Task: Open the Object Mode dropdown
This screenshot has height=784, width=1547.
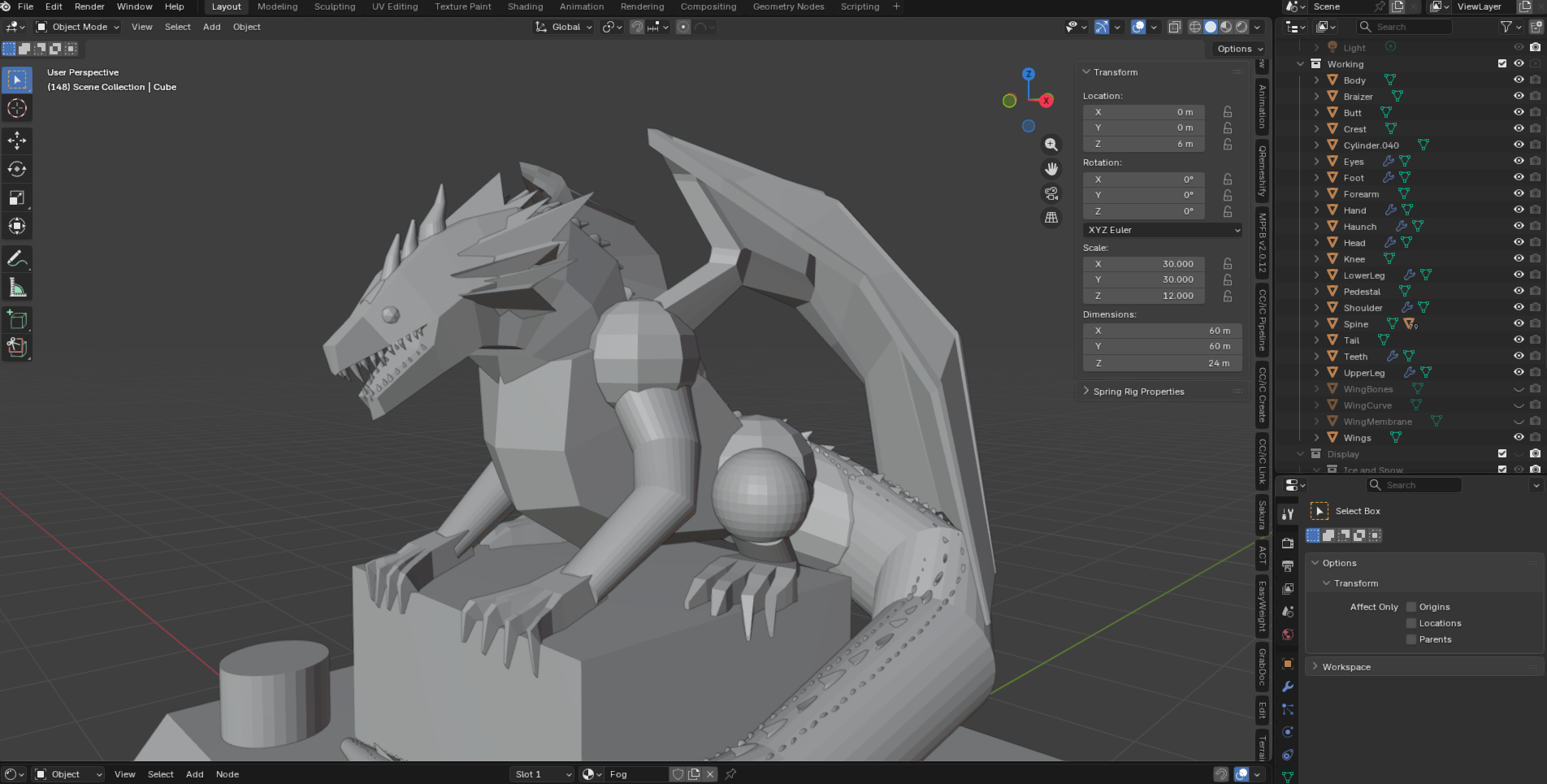Action: (x=77, y=27)
